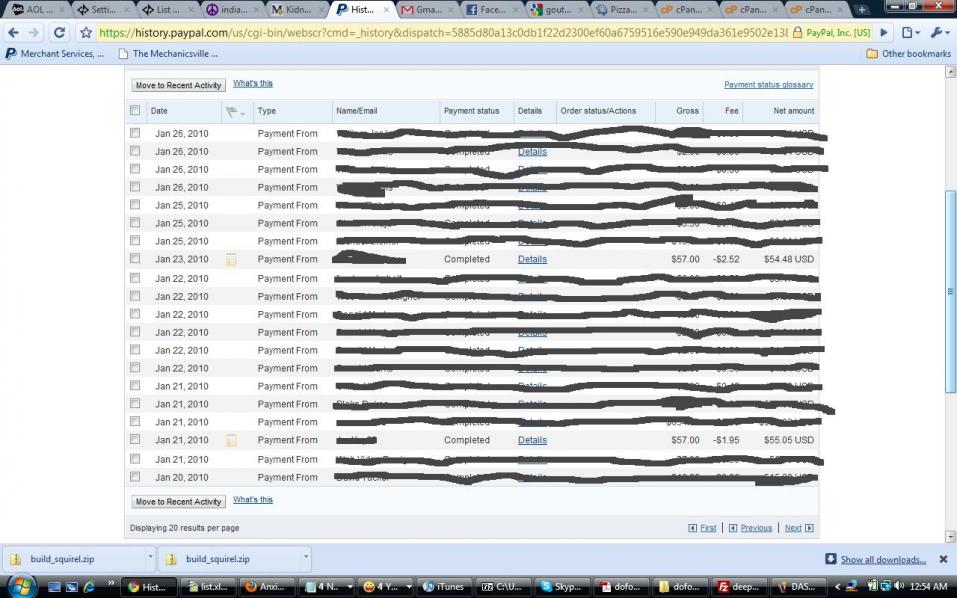Bookmark this page with the star icon
957x598 pixels.
pyautogui.click(x=86, y=32)
